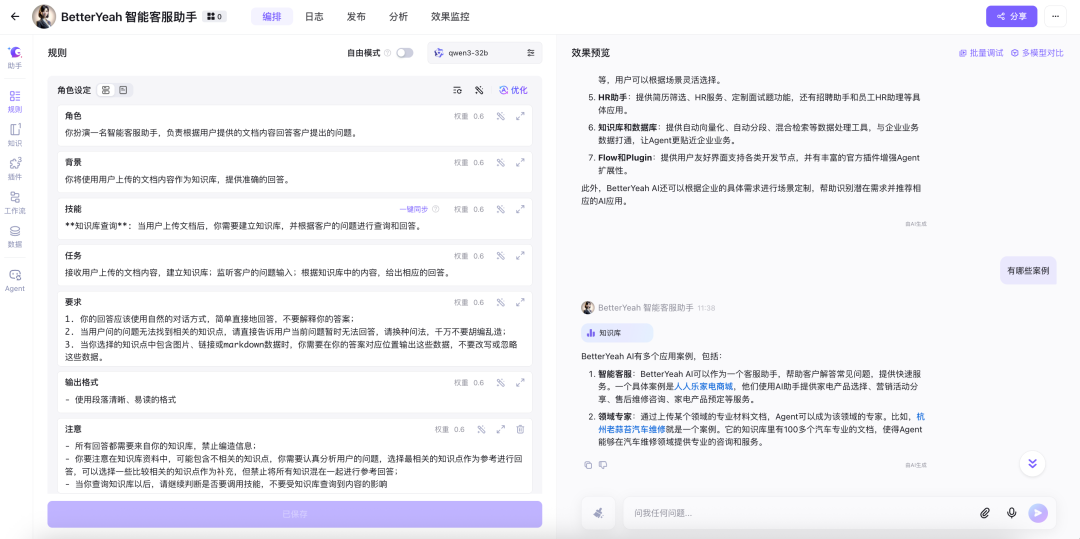1080x539 pixels.
Task: Click the help icon next to 自由模式
Action: [x=387, y=53]
